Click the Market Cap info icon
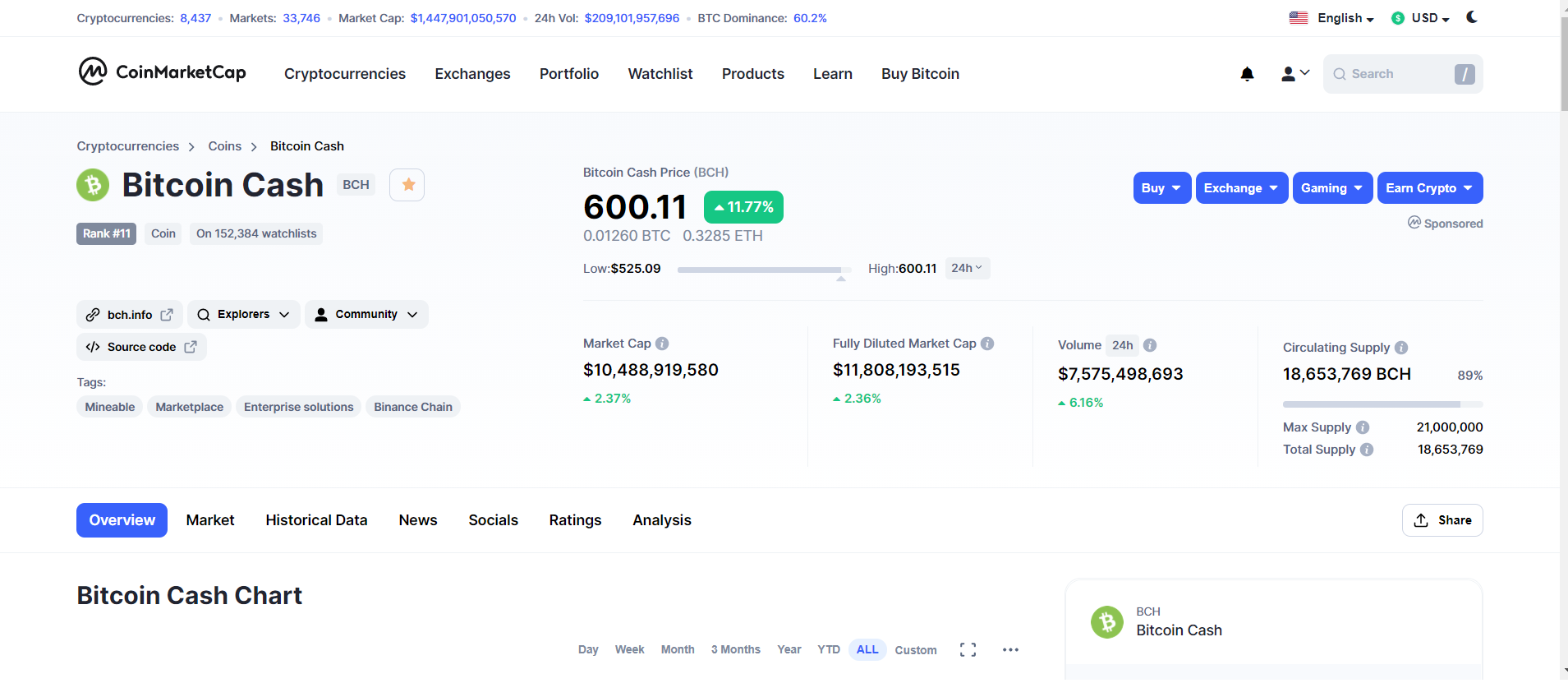Screen dimensions: 1568x683 pos(662,344)
